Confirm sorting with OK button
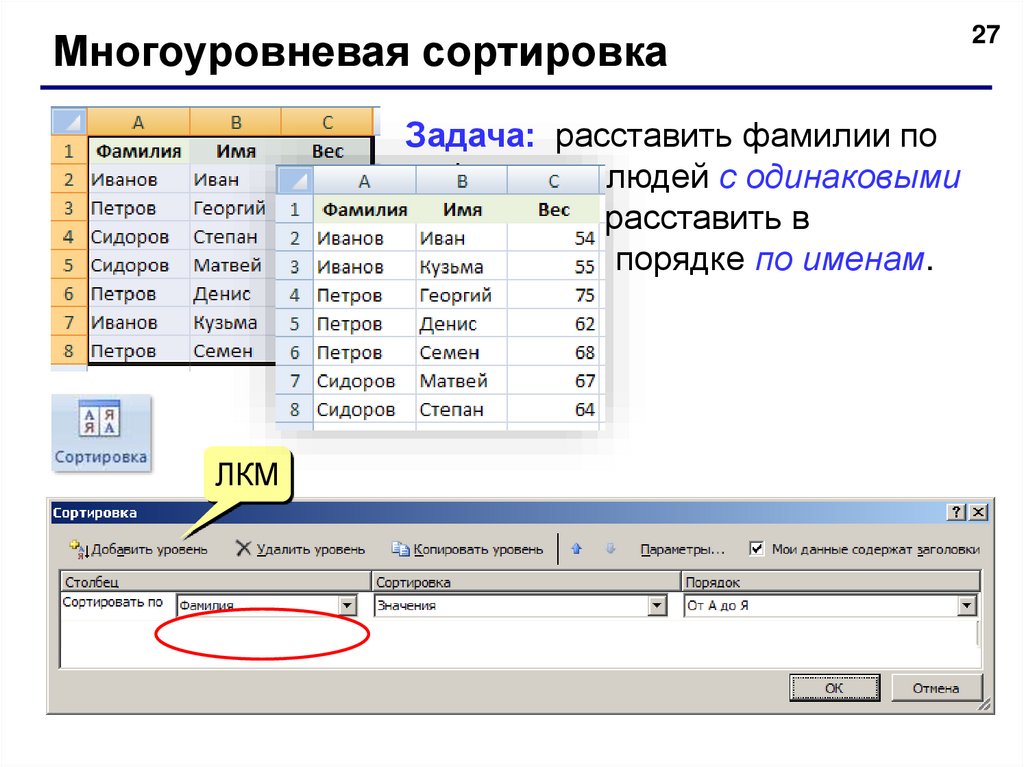This screenshot has width=1024, height=767. pyautogui.click(x=835, y=688)
